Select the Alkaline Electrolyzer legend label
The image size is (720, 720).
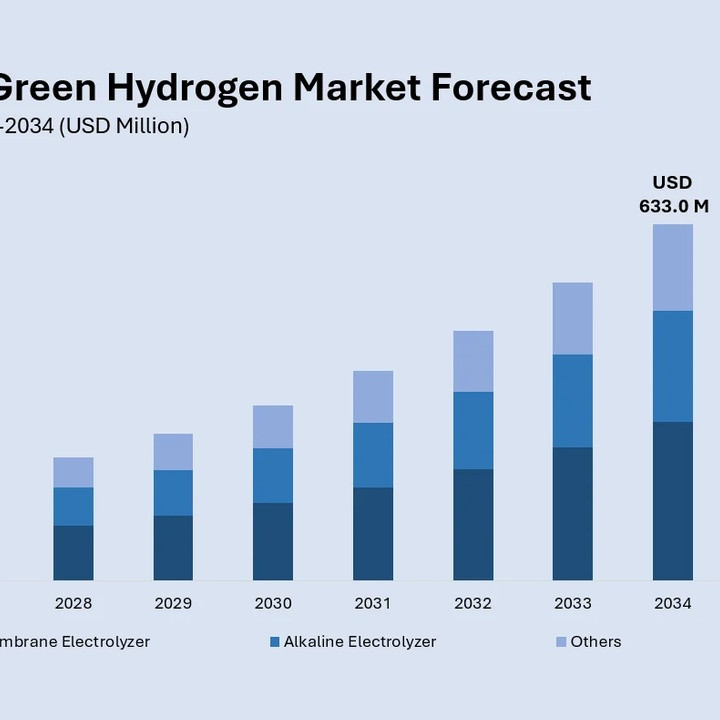[360, 642]
